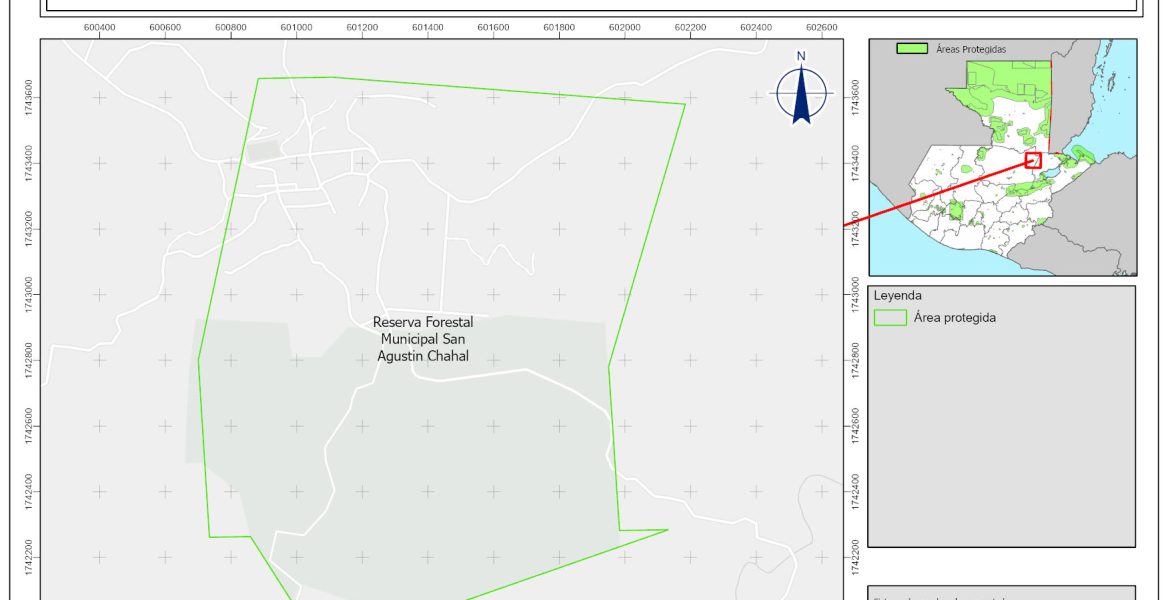The image size is (1170, 600).
Task: Click the north arrow compass symbol
Action: coord(801,95)
